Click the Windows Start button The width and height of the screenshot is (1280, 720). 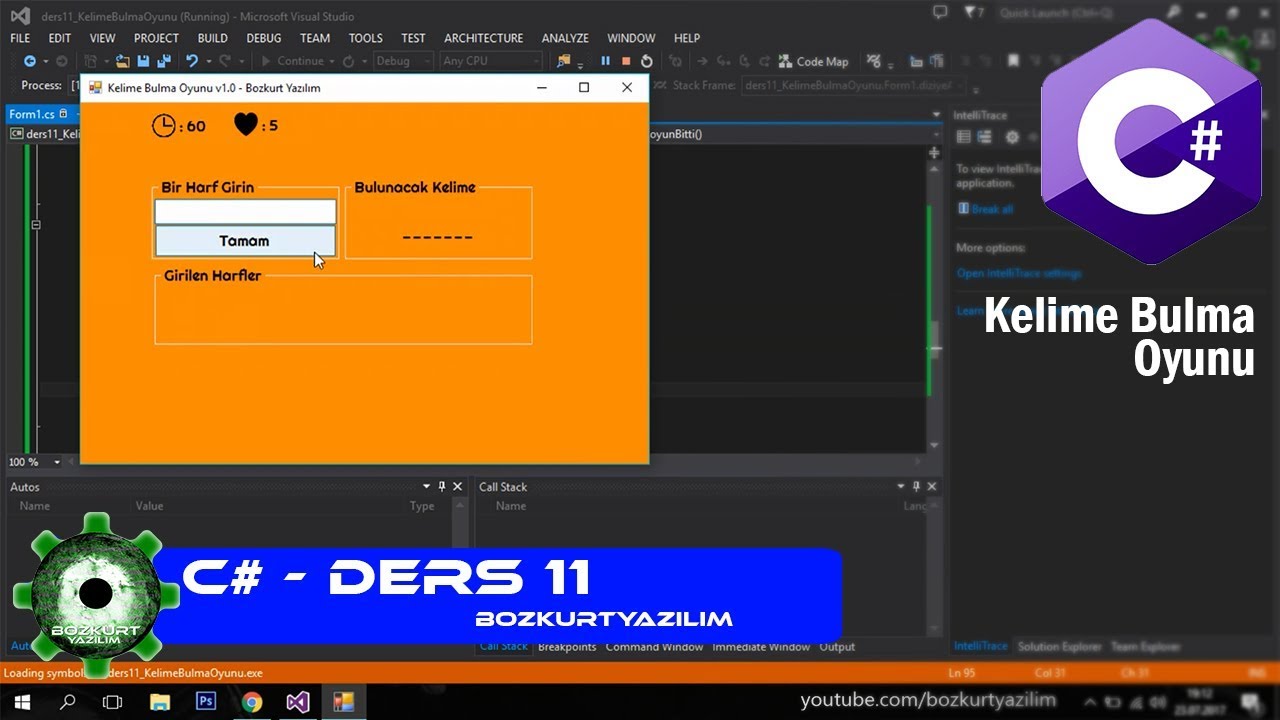[21, 702]
